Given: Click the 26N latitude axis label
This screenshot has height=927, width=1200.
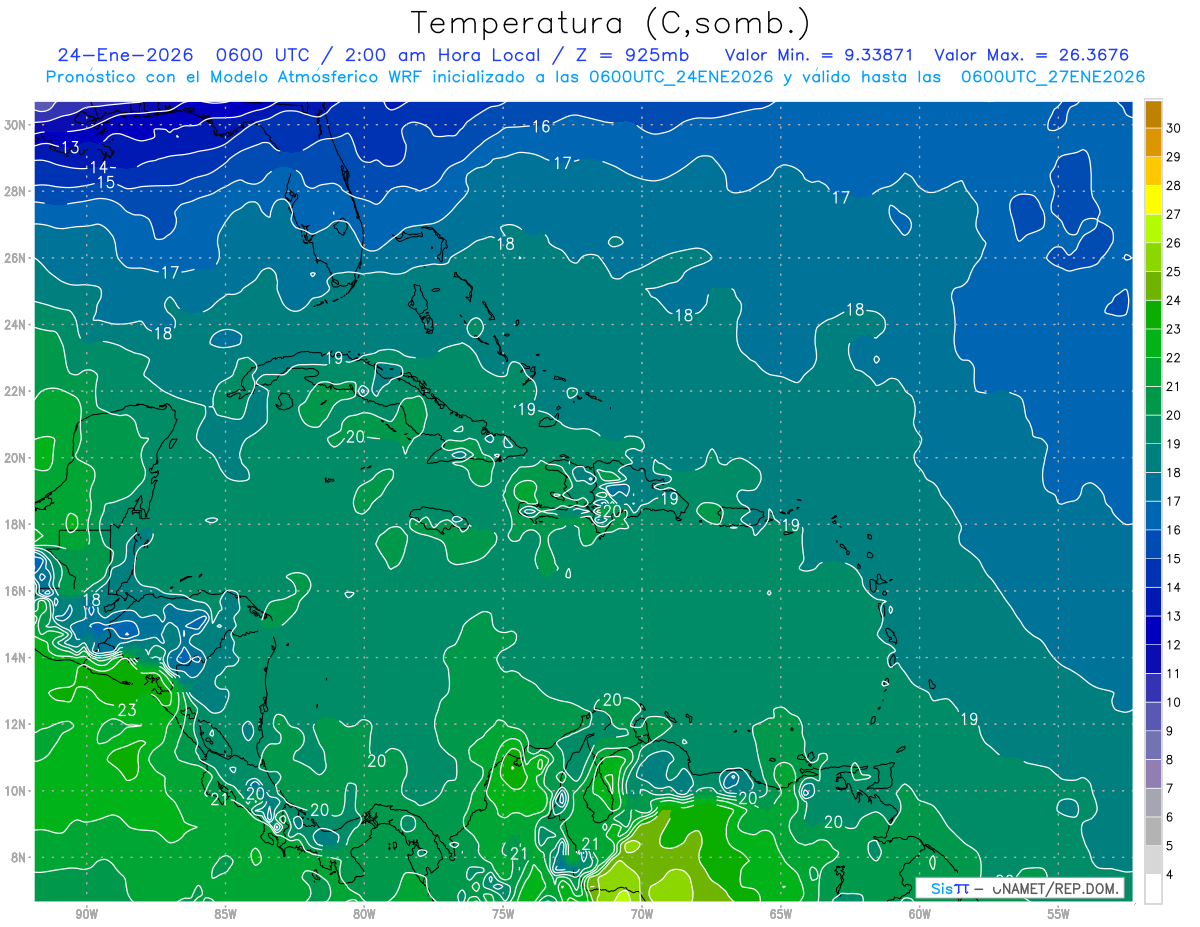Looking at the screenshot, I should click(16, 258).
